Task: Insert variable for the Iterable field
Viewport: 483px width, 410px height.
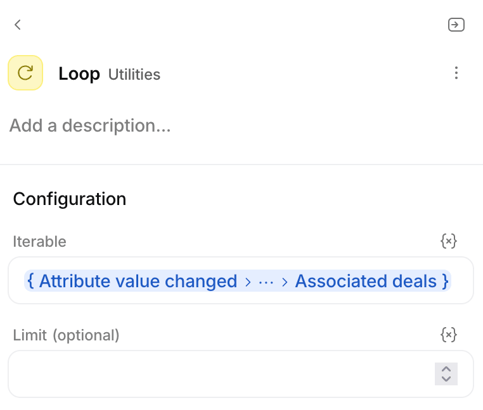Action: tap(449, 241)
